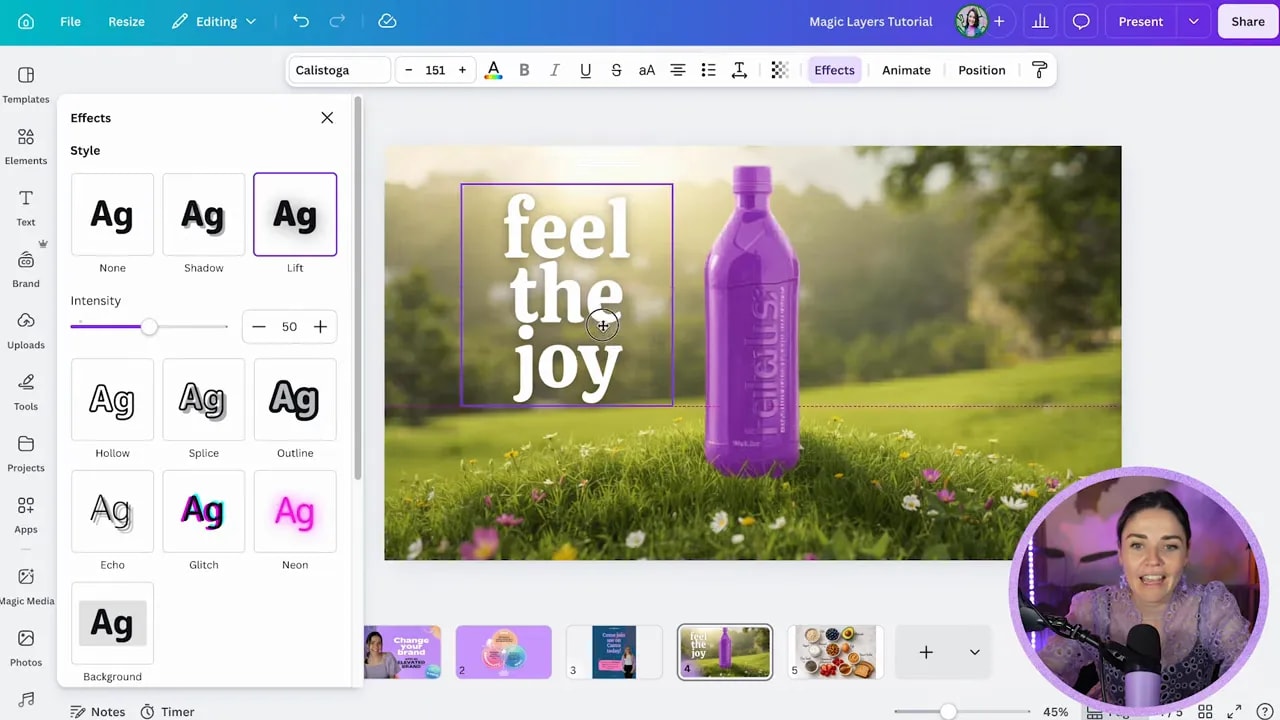Apply the Background text style
This screenshot has width=1280, height=720.
tap(112, 623)
